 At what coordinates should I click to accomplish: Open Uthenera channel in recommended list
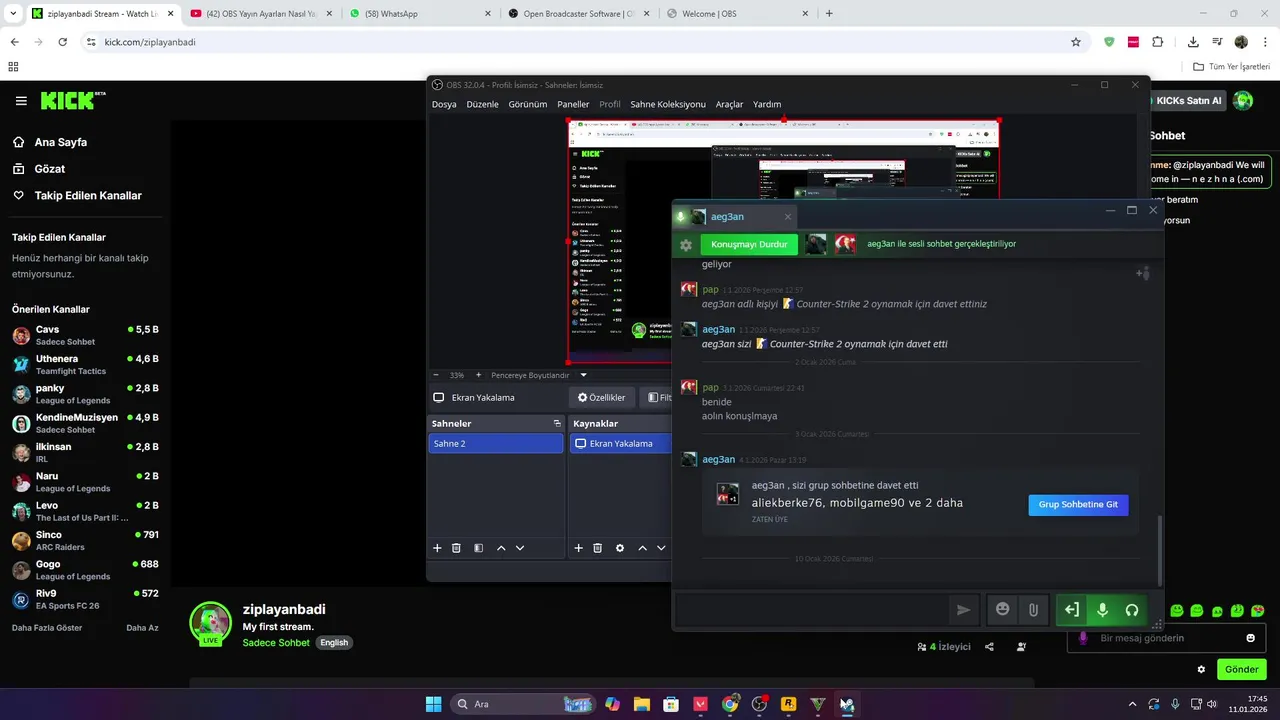[85, 365]
